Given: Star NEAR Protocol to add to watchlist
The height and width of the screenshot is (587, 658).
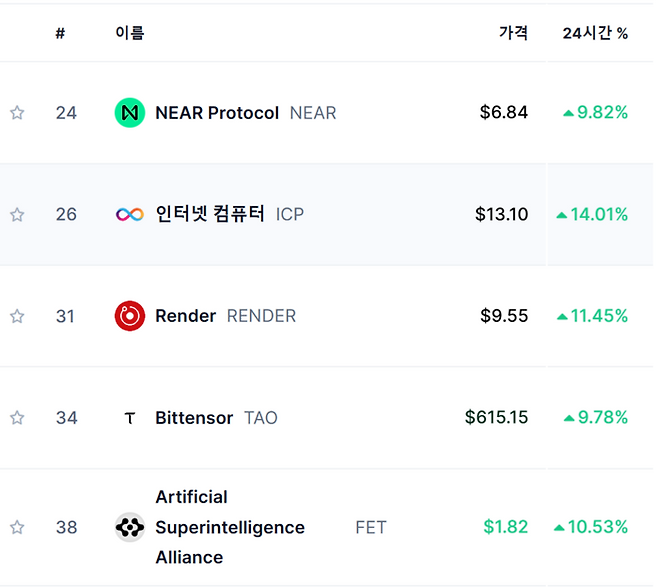Looking at the screenshot, I should (x=17, y=113).
